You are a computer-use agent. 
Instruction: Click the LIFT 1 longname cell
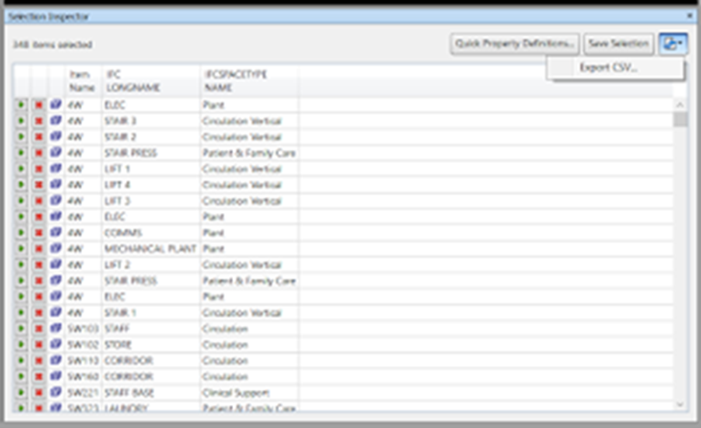(x=151, y=169)
